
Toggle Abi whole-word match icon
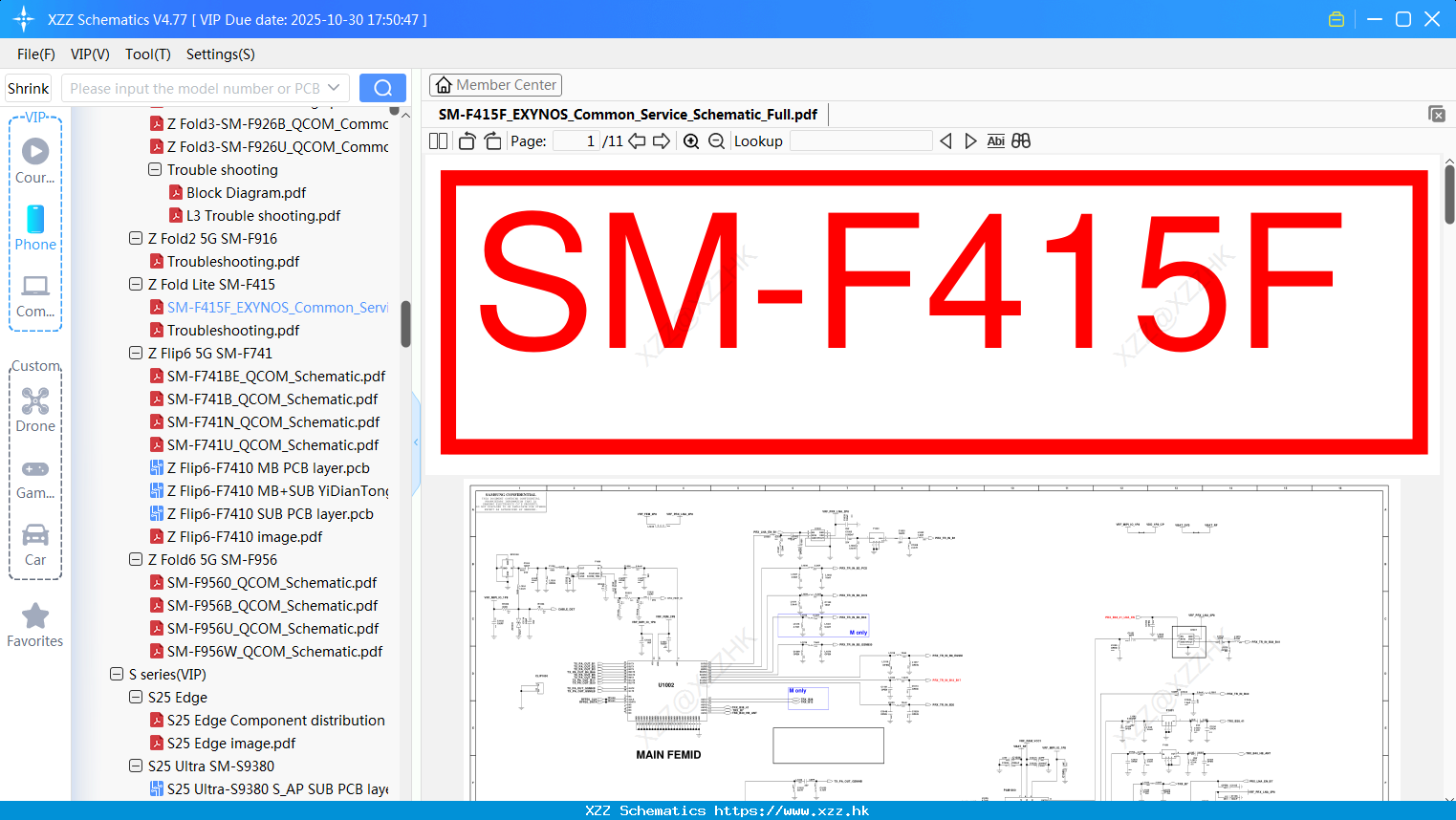click(995, 141)
